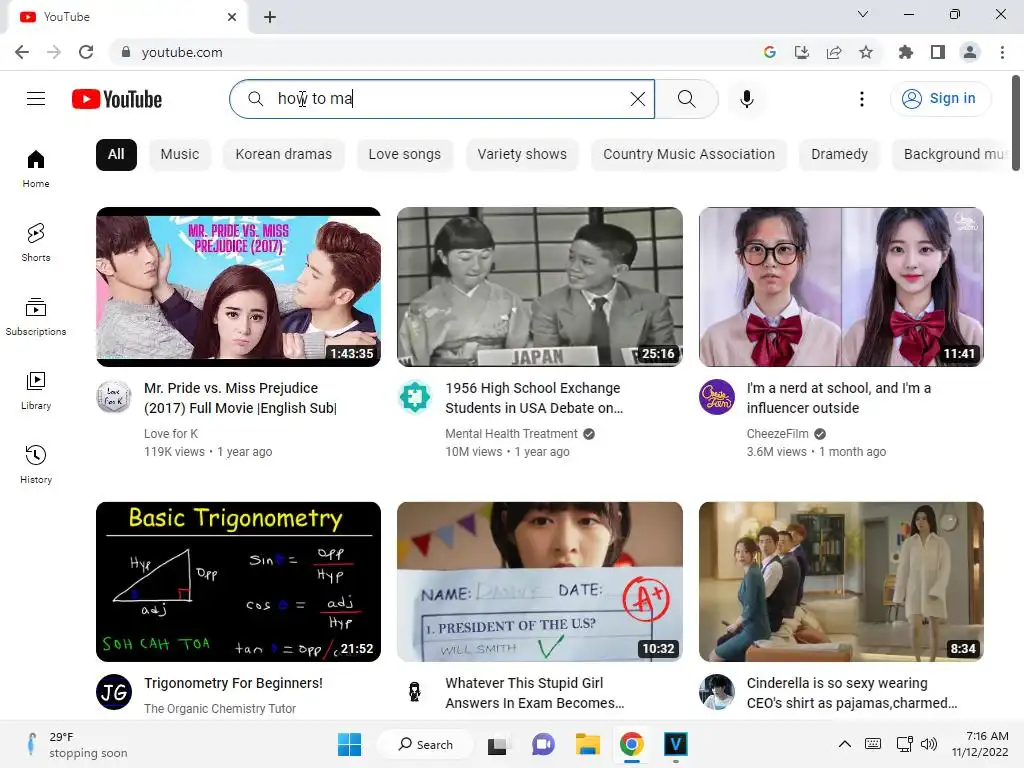
Task: Select the Love songs chip
Action: [x=404, y=155]
